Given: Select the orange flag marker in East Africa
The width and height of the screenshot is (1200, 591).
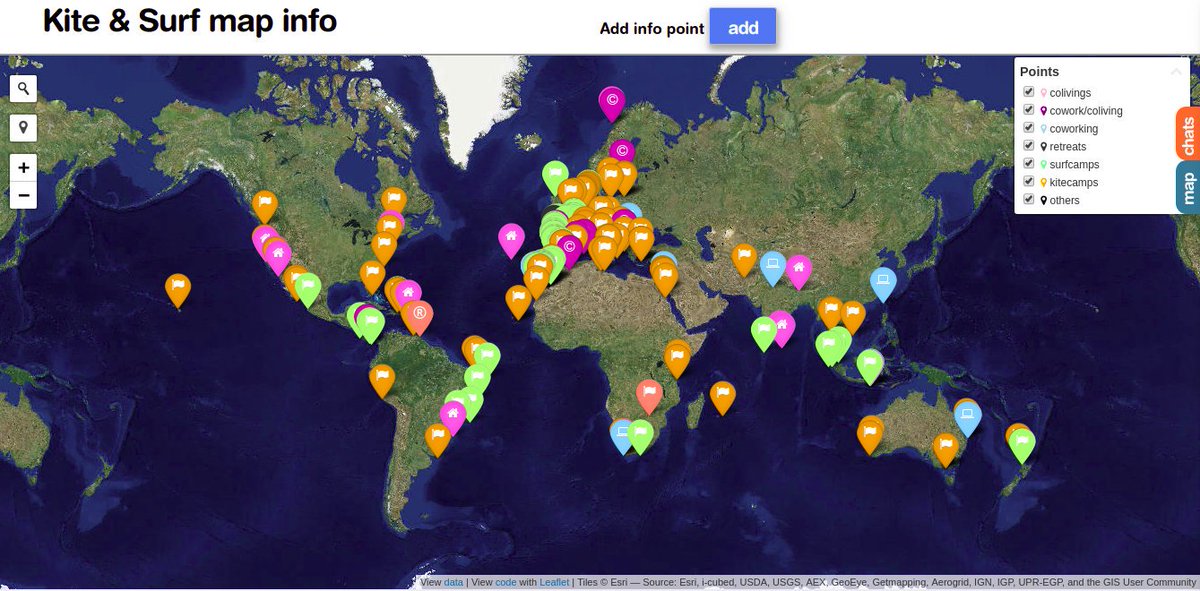Looking at the screenshot, I should tap(677, 360).
